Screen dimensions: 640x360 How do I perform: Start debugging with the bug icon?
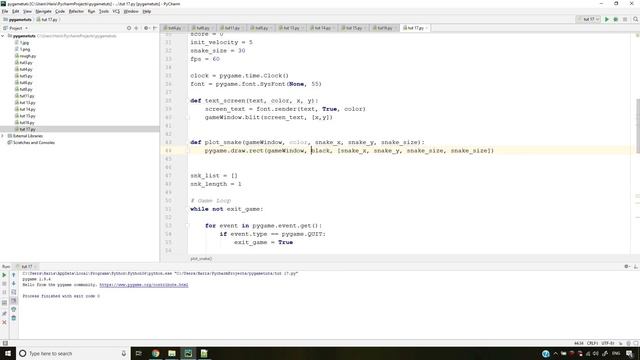click(x=616, y=19)
